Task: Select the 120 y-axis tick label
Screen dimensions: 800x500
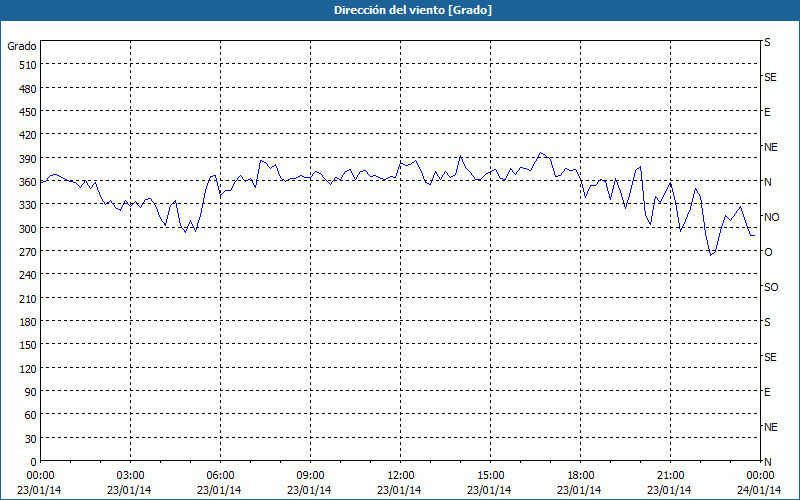Action: tap(28, 369)
